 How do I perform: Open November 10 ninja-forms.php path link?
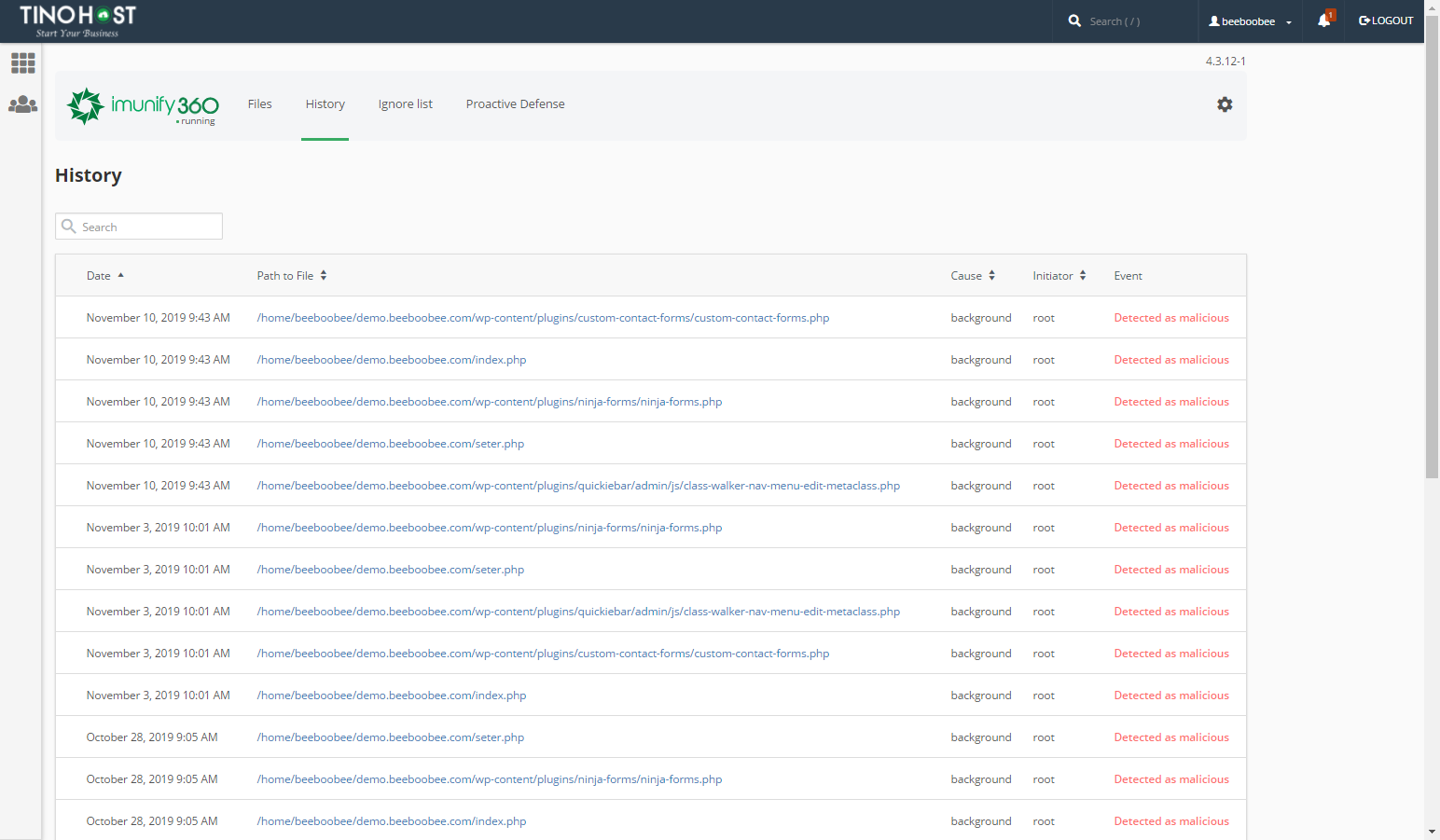(490, 402)
